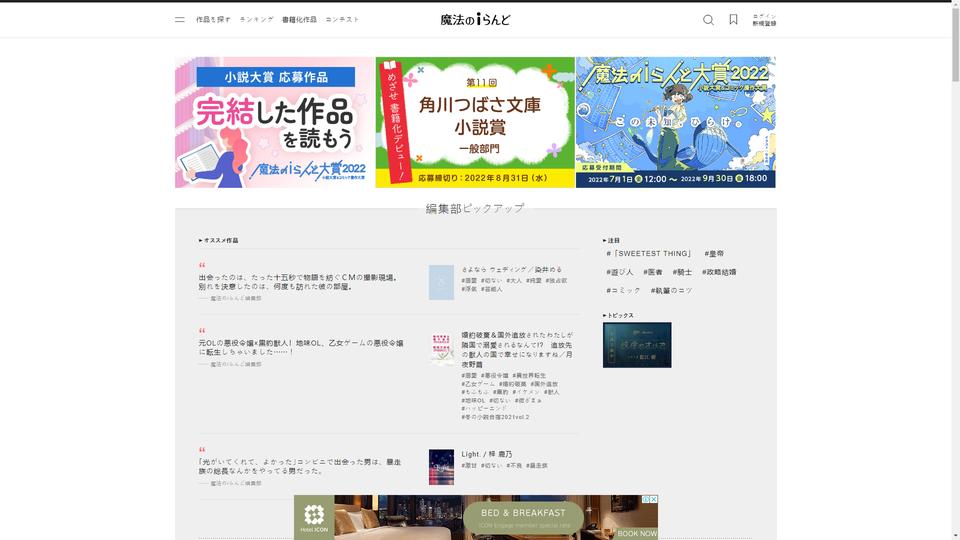Open 作品を探す menu item
This screenshot has width=960, height=540.
tap(213, 20)
